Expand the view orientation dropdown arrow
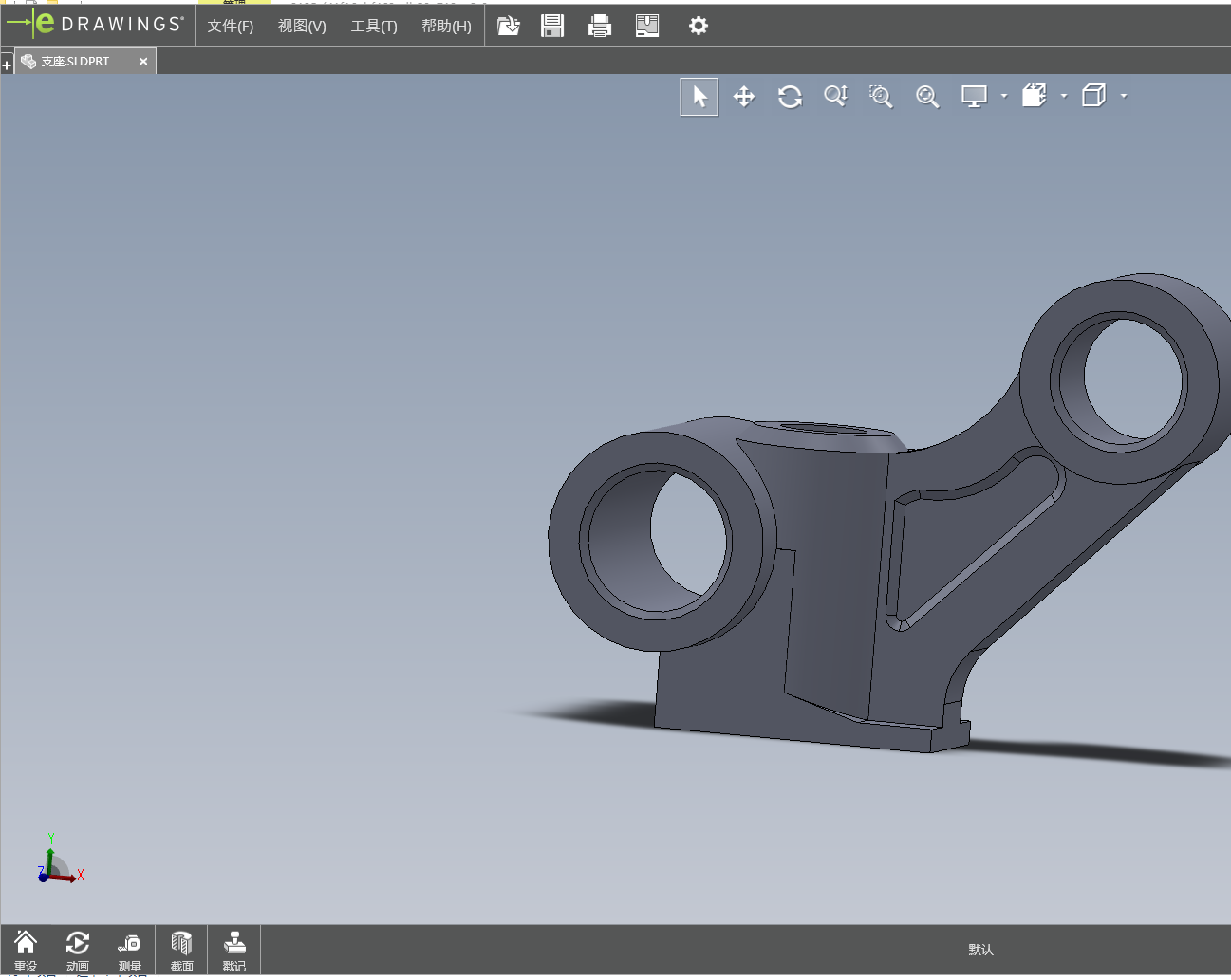1231x980 pixels. tap(1064, 96)
